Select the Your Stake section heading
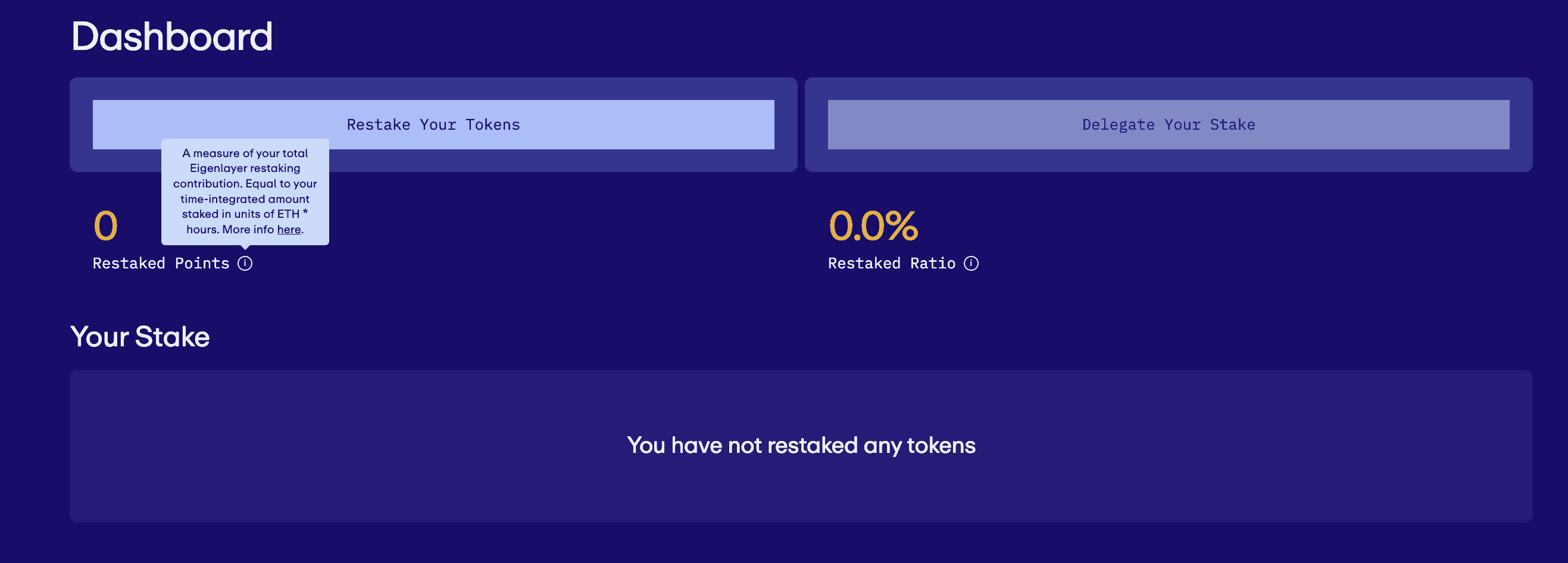This screenshot has height=563, width=1568. 140,337
